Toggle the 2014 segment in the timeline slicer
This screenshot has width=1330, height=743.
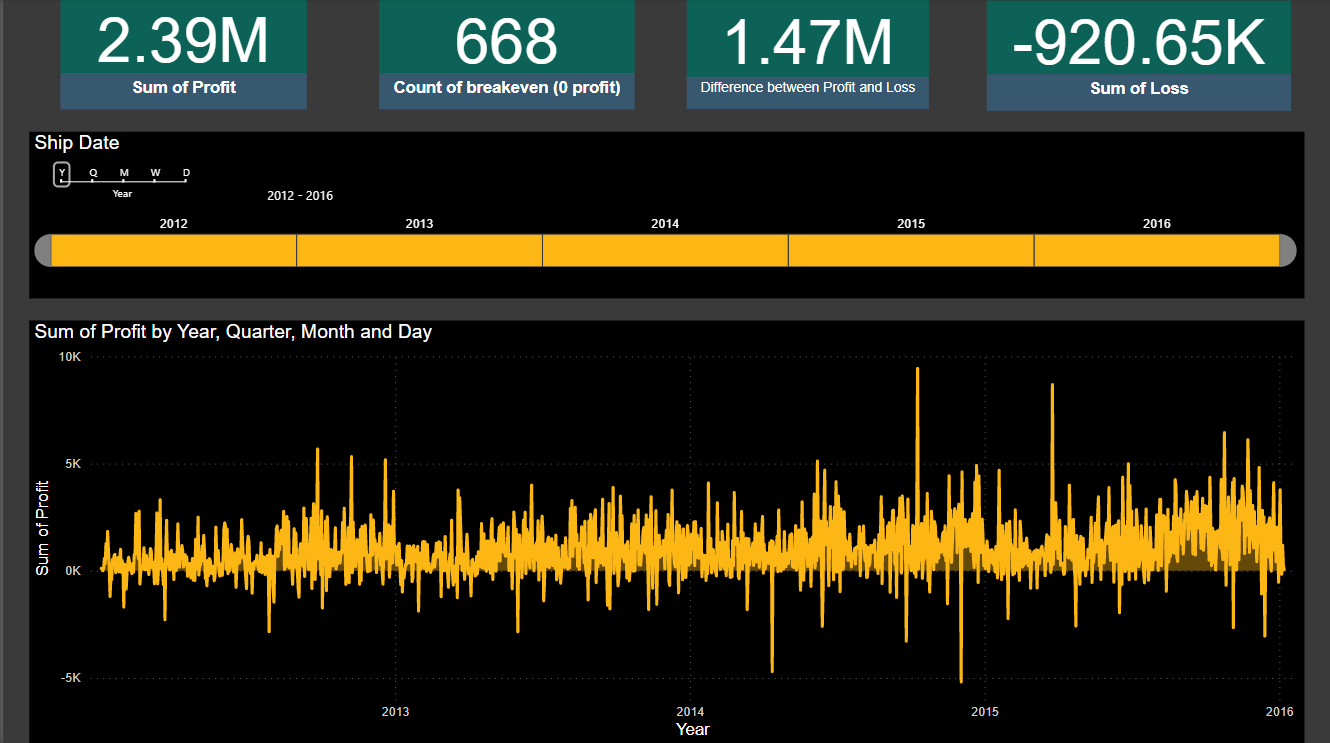point(664,249)
